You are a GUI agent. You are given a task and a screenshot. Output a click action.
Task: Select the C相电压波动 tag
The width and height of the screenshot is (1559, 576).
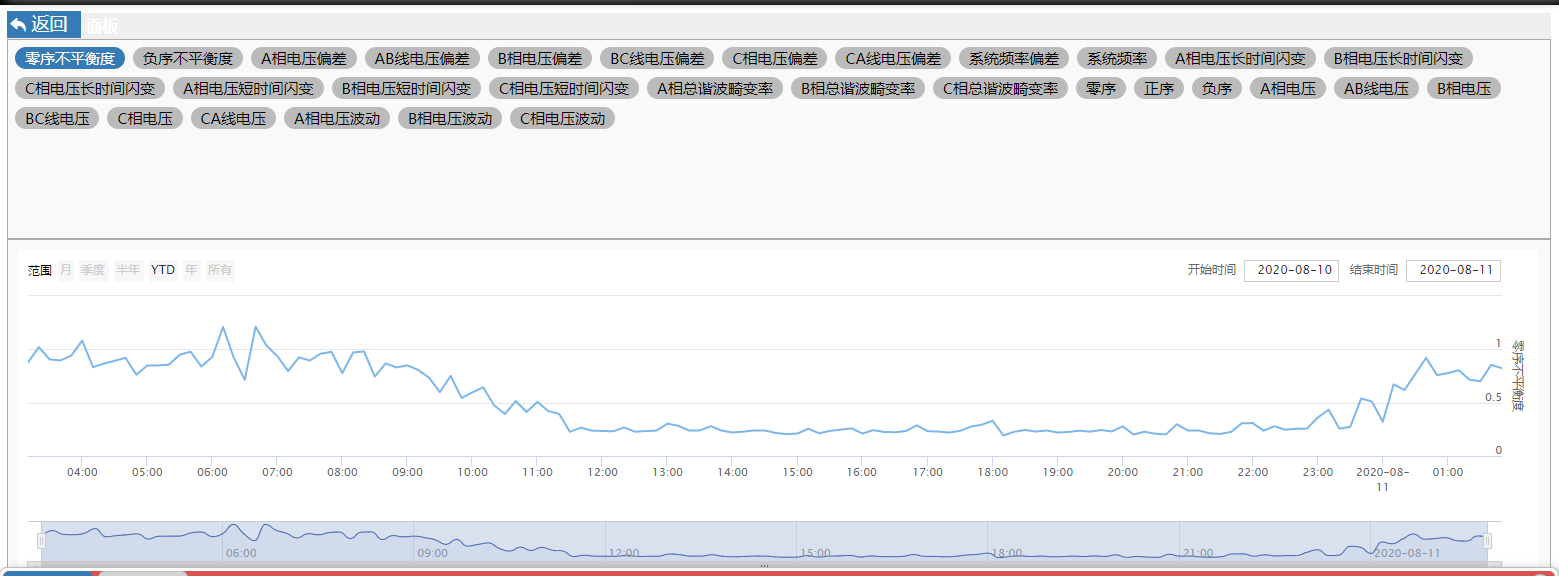coord(563,118)
